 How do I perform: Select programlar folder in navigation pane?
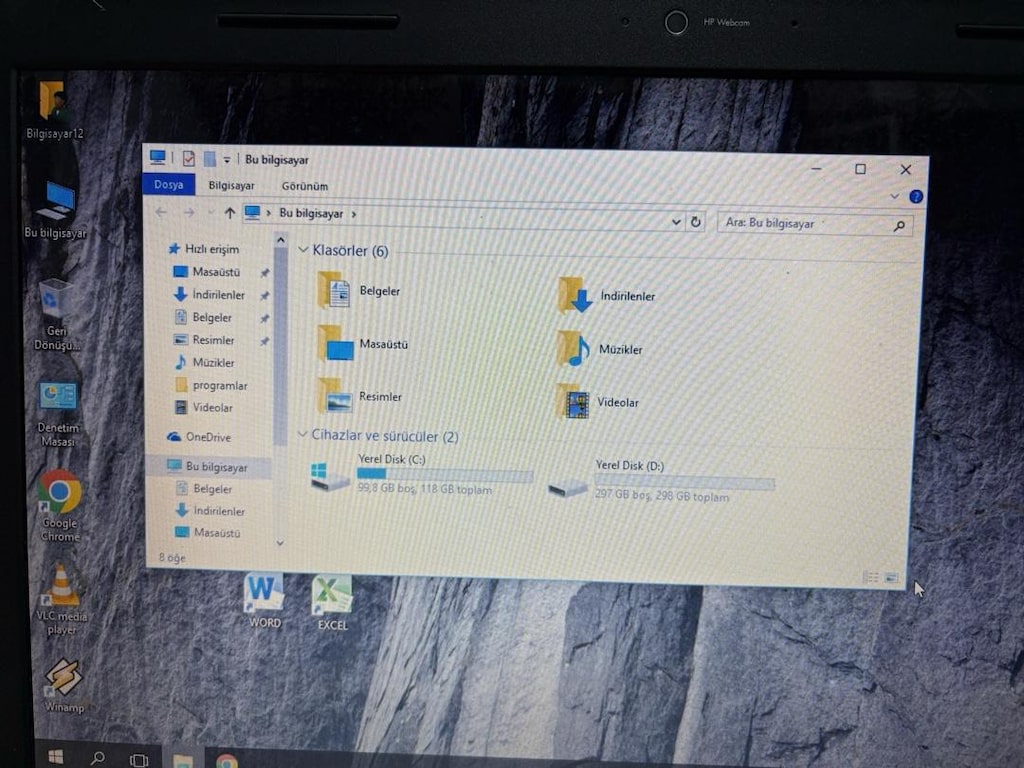pyautogui.click(x=213, y=385)
